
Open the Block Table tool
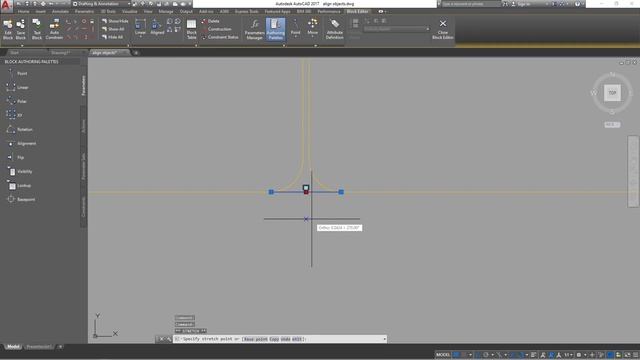(191, 29)
